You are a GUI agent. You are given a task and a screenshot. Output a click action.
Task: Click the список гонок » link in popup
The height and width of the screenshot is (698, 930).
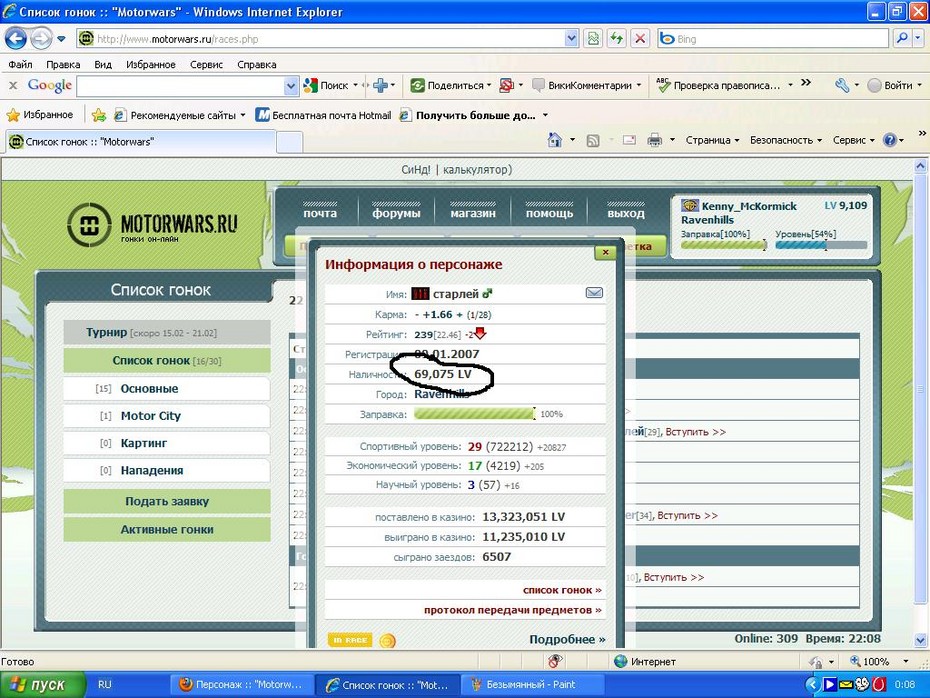coord(562,590)
